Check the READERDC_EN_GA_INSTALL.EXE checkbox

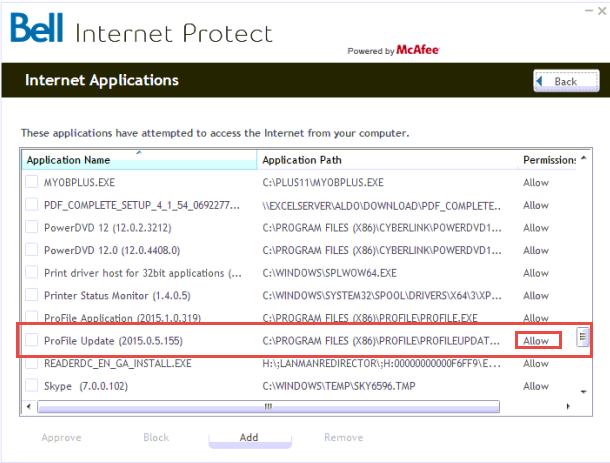[32, 363]
